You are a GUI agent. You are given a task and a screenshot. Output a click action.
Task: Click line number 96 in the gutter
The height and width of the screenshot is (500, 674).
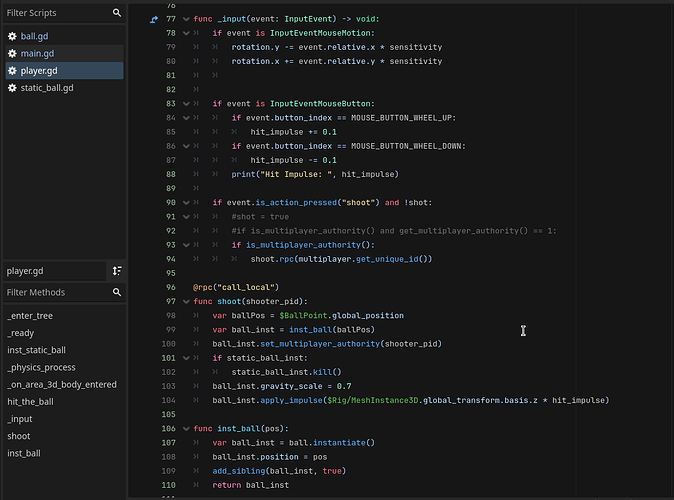pos(171,287)
